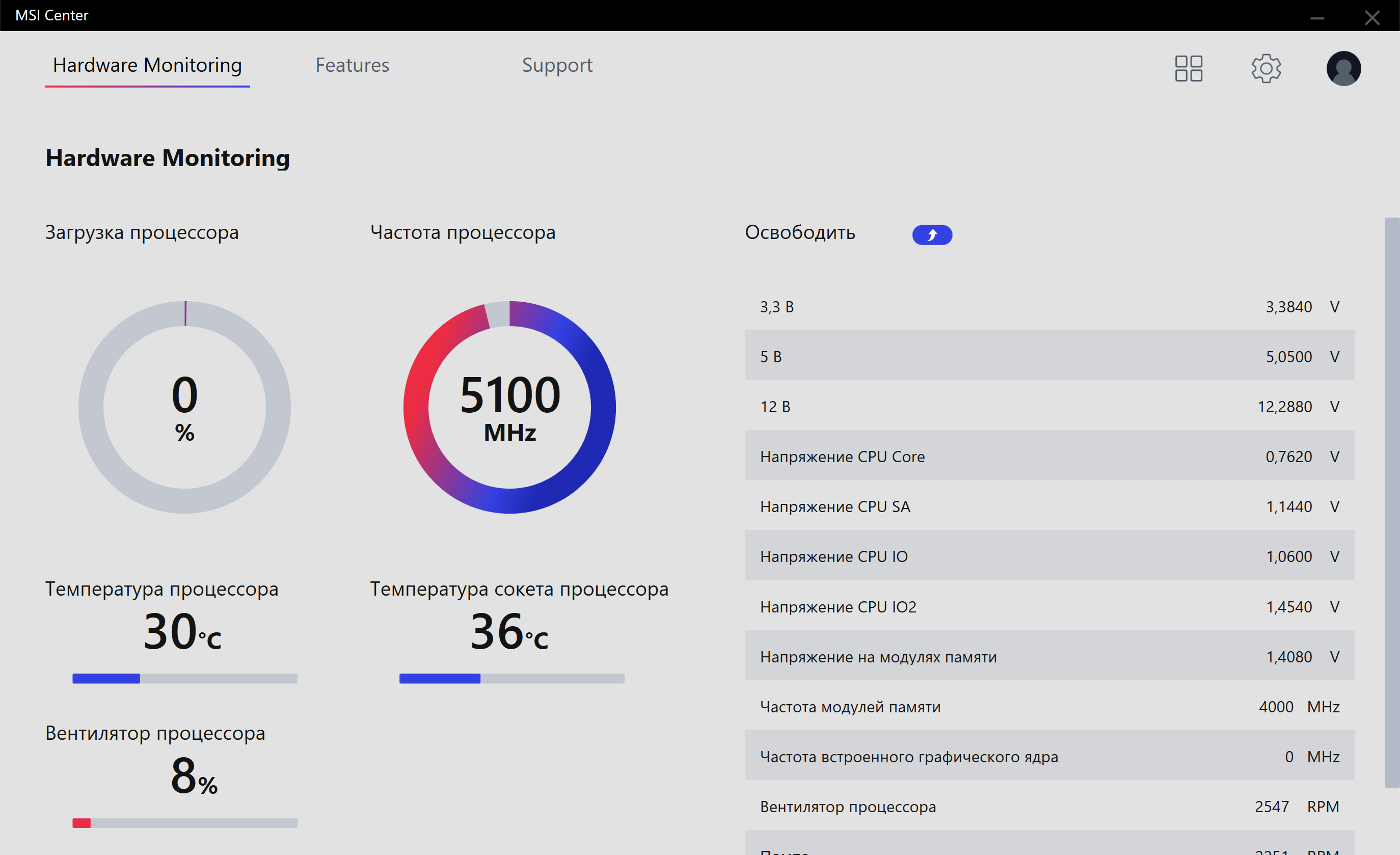Viewport: 1400px width, 855px height.
Task: Open settings with the gear icon
Action: coord(1266,69)
